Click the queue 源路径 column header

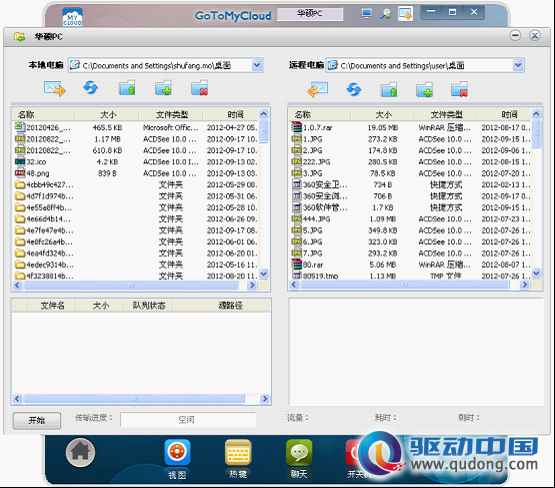pyautogui.click(x=222, y=305)
